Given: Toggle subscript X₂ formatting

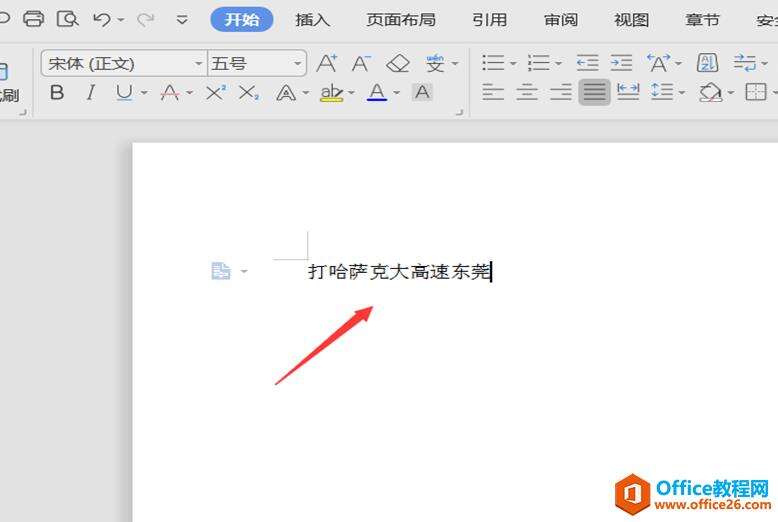Looking at the screenshot, I should tap(249, 92).
